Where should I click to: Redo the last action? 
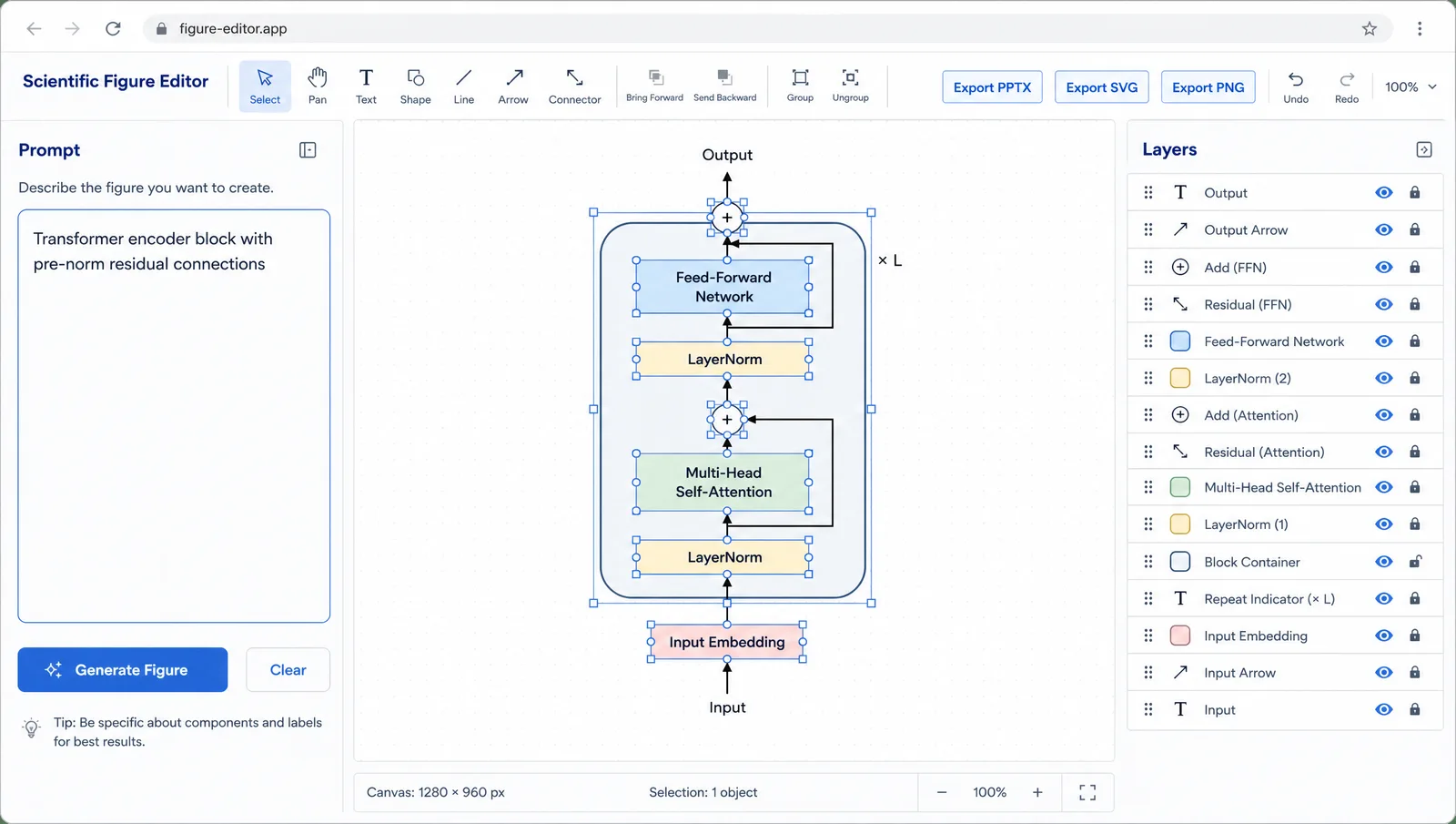click(1347, 87)
